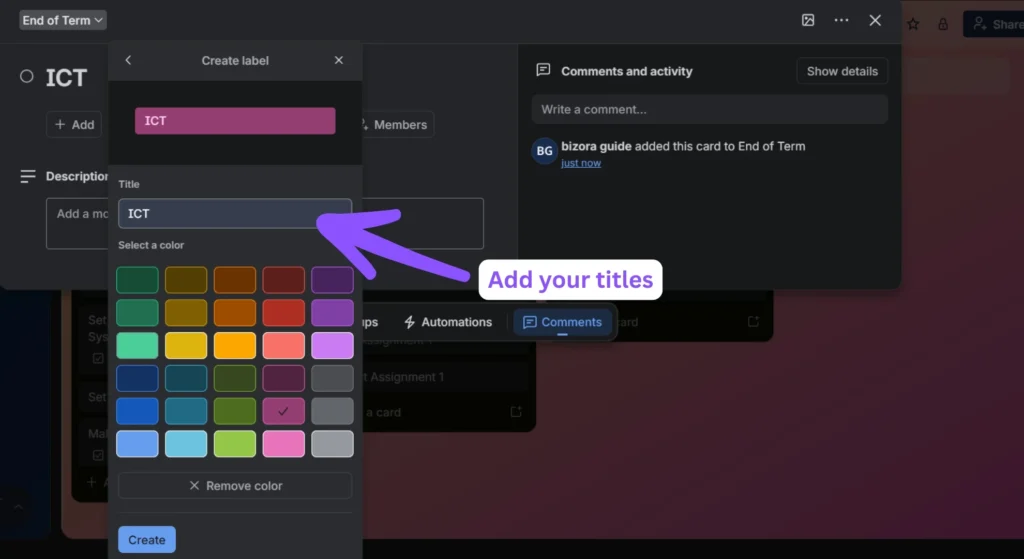
Task: Open the card cover image icon
Action: [x=808, y=20]
